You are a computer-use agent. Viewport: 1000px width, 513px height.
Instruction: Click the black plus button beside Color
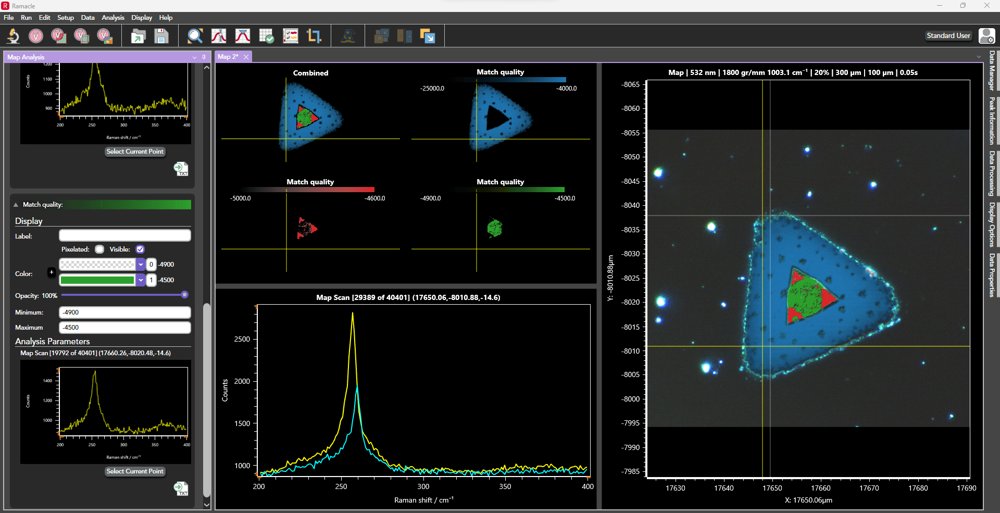pyautogui.click(x=52, y=272)
